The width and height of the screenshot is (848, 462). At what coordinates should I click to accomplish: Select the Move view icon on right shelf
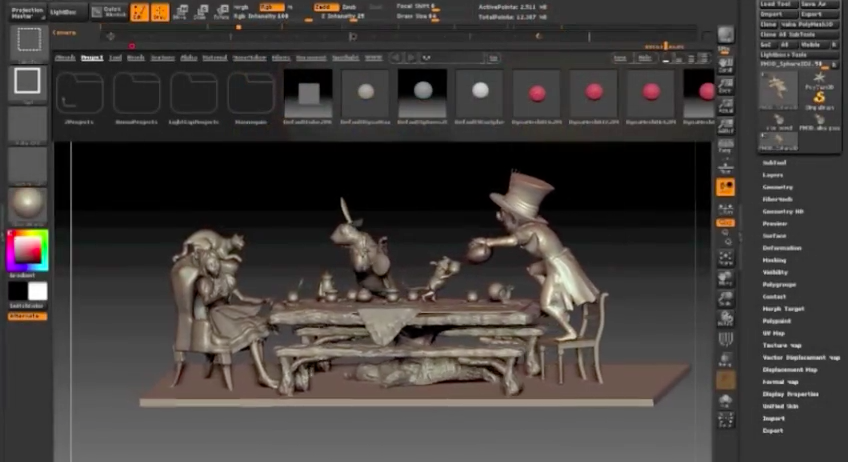pyautogui.click(x=725, y=279)
